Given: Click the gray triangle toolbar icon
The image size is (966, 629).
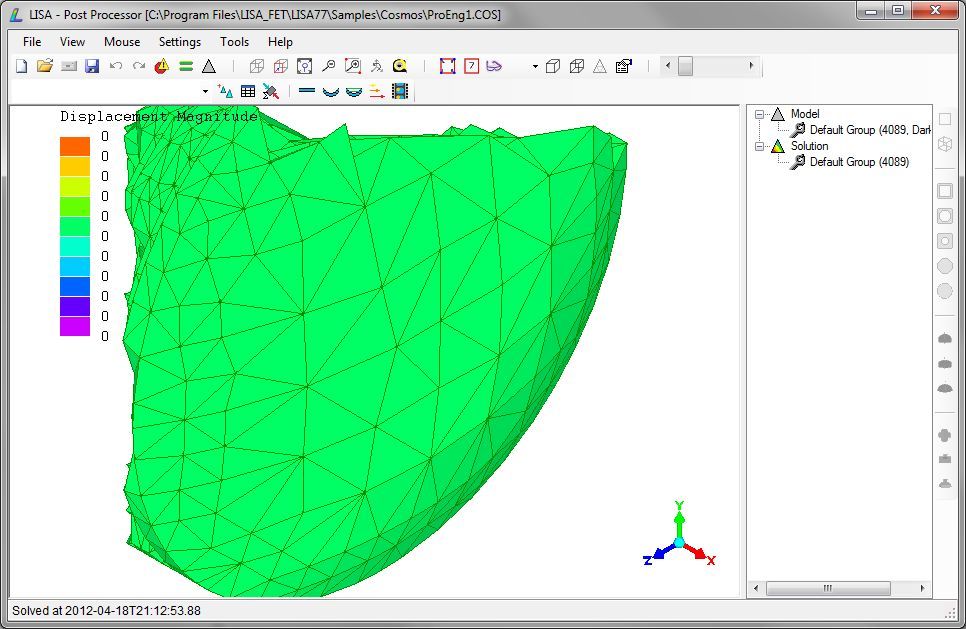Looking at the screenshot, I should point(209,66).
